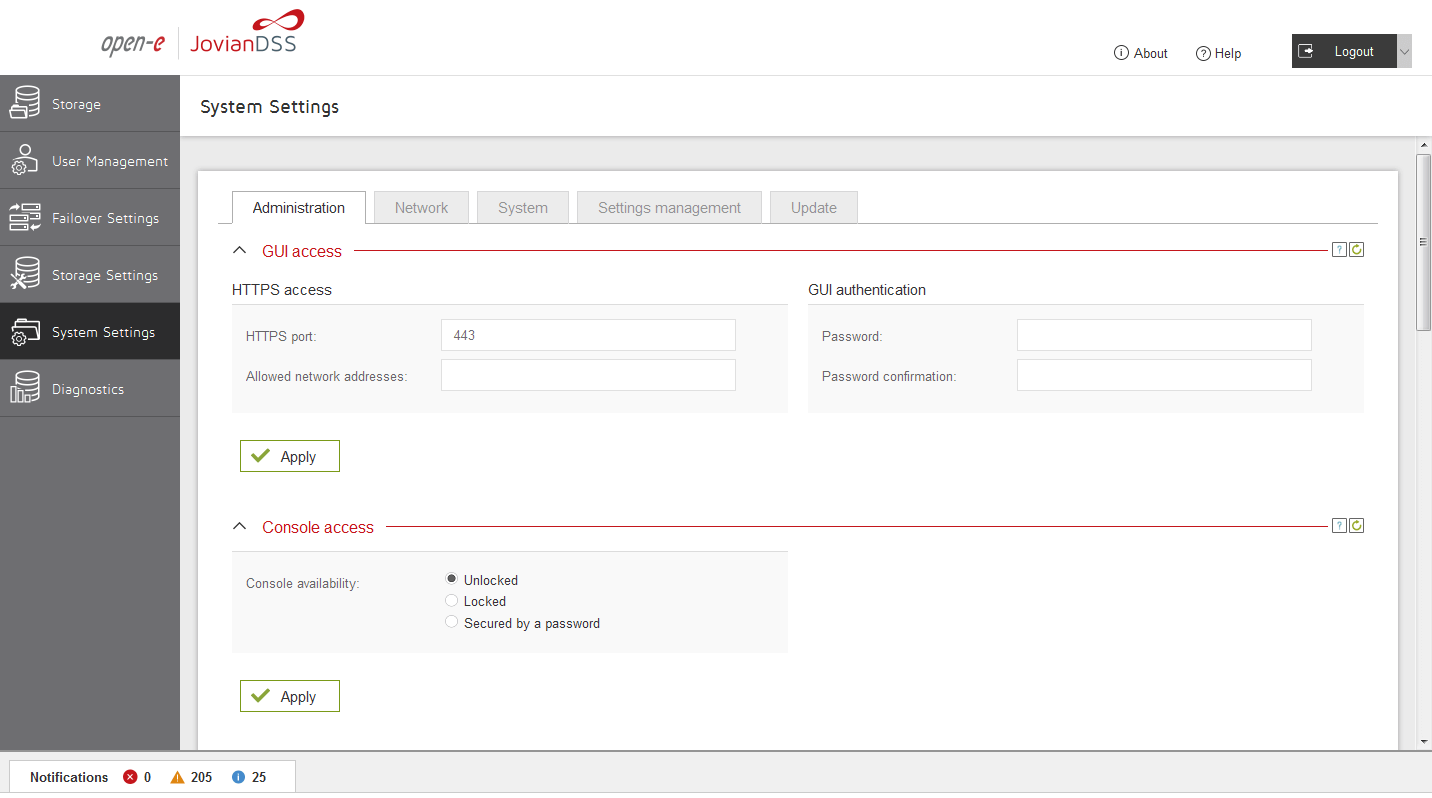Apply the GUI access settings
1432x798 pixels.
coord(290,456)
